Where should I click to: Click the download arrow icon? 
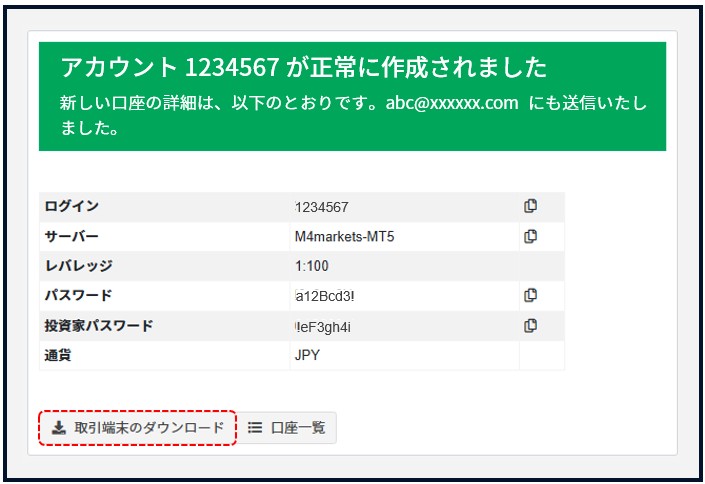click(x=59, y=428)
